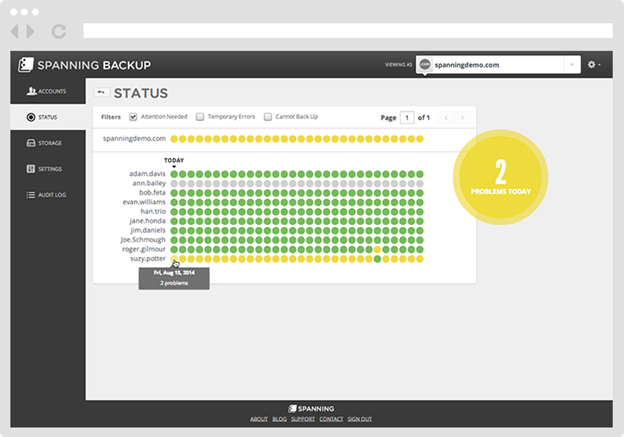Image resolution: width=624 pixels, height=437 pixels.
Task: Go to Settings in the sidebar
Action: click(x=48, y=169)
